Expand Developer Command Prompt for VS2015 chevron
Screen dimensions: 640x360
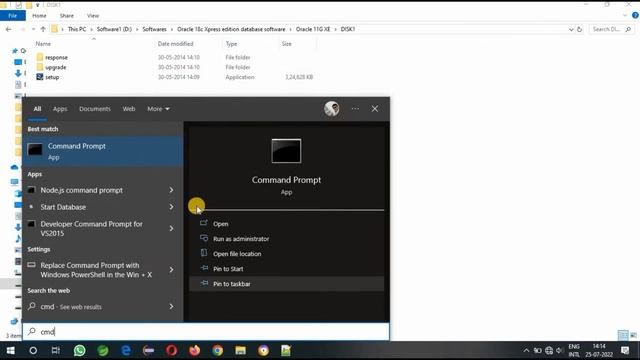pos(171,229)
